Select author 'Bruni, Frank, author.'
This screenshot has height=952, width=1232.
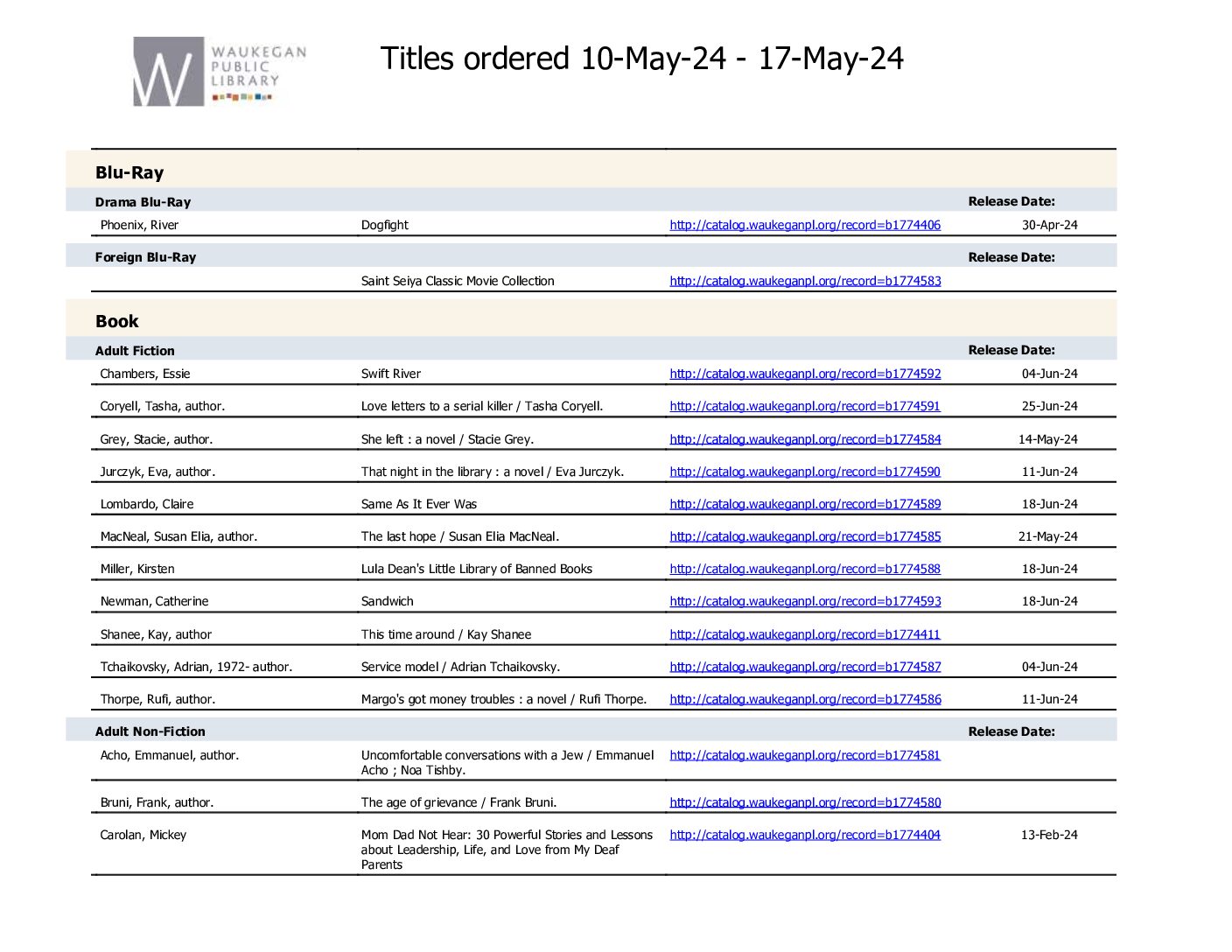coord(157,802)
